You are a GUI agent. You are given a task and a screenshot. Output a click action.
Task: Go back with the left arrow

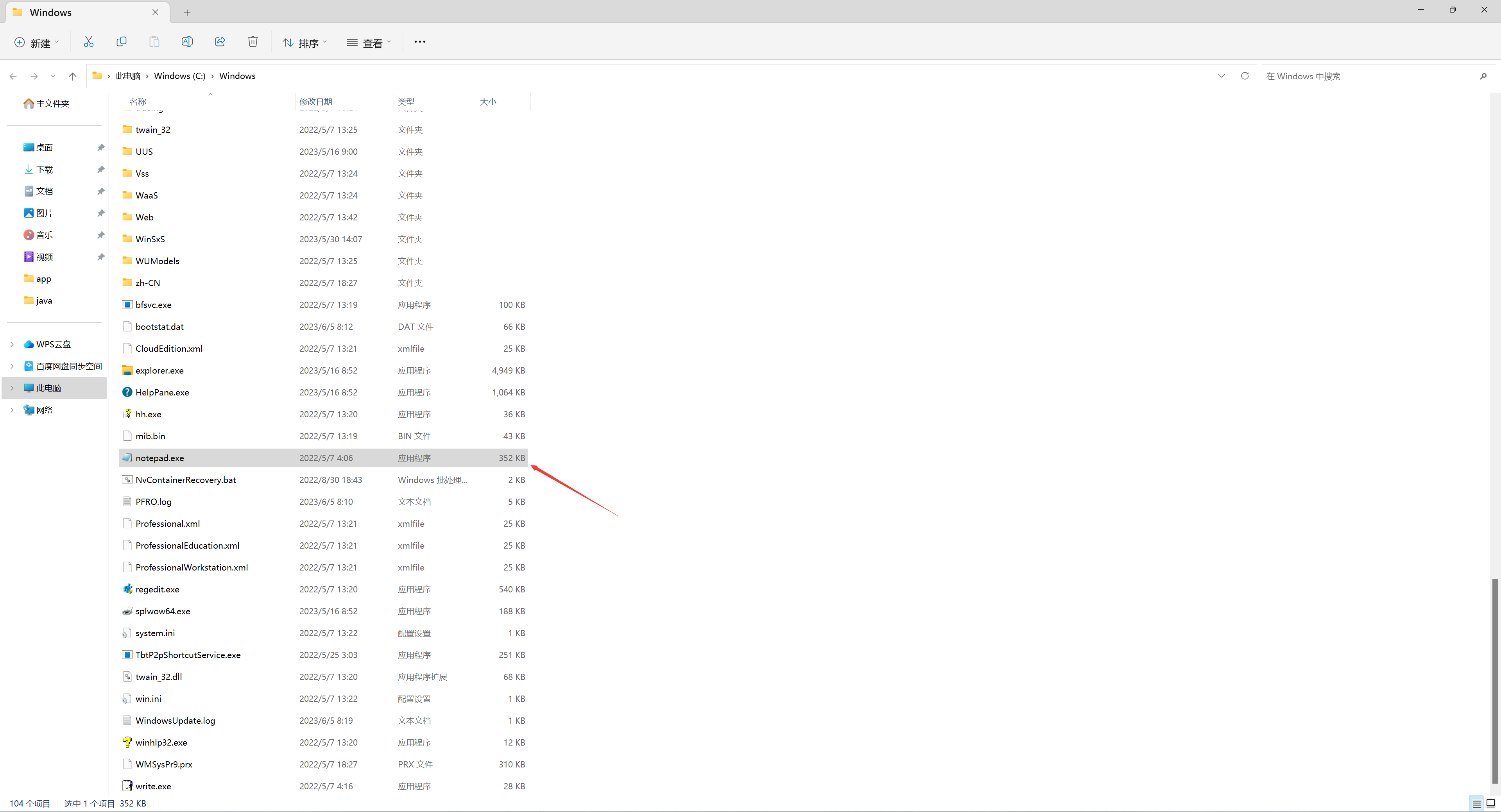[13, 76]
